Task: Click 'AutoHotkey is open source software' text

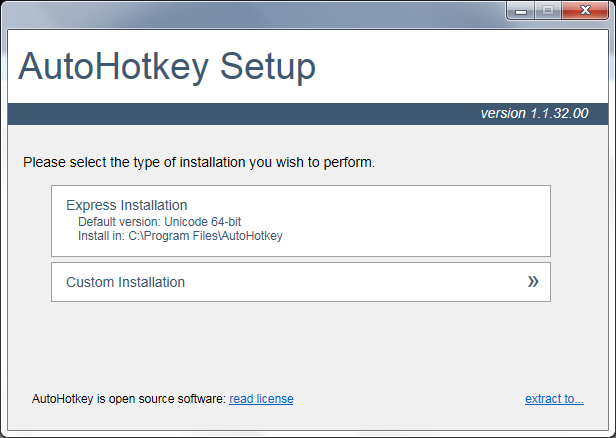Action: (129, 399)
